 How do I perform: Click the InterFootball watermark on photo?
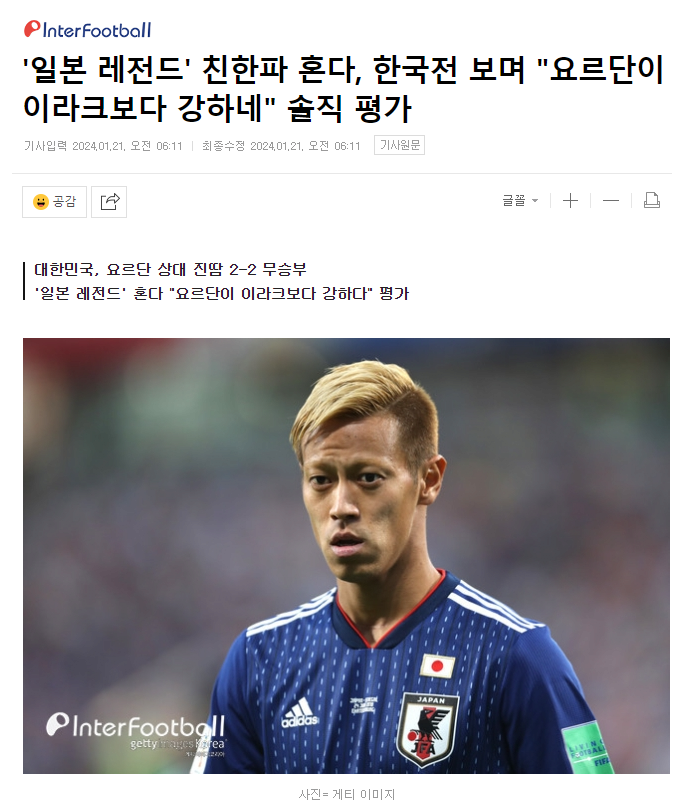136,726
